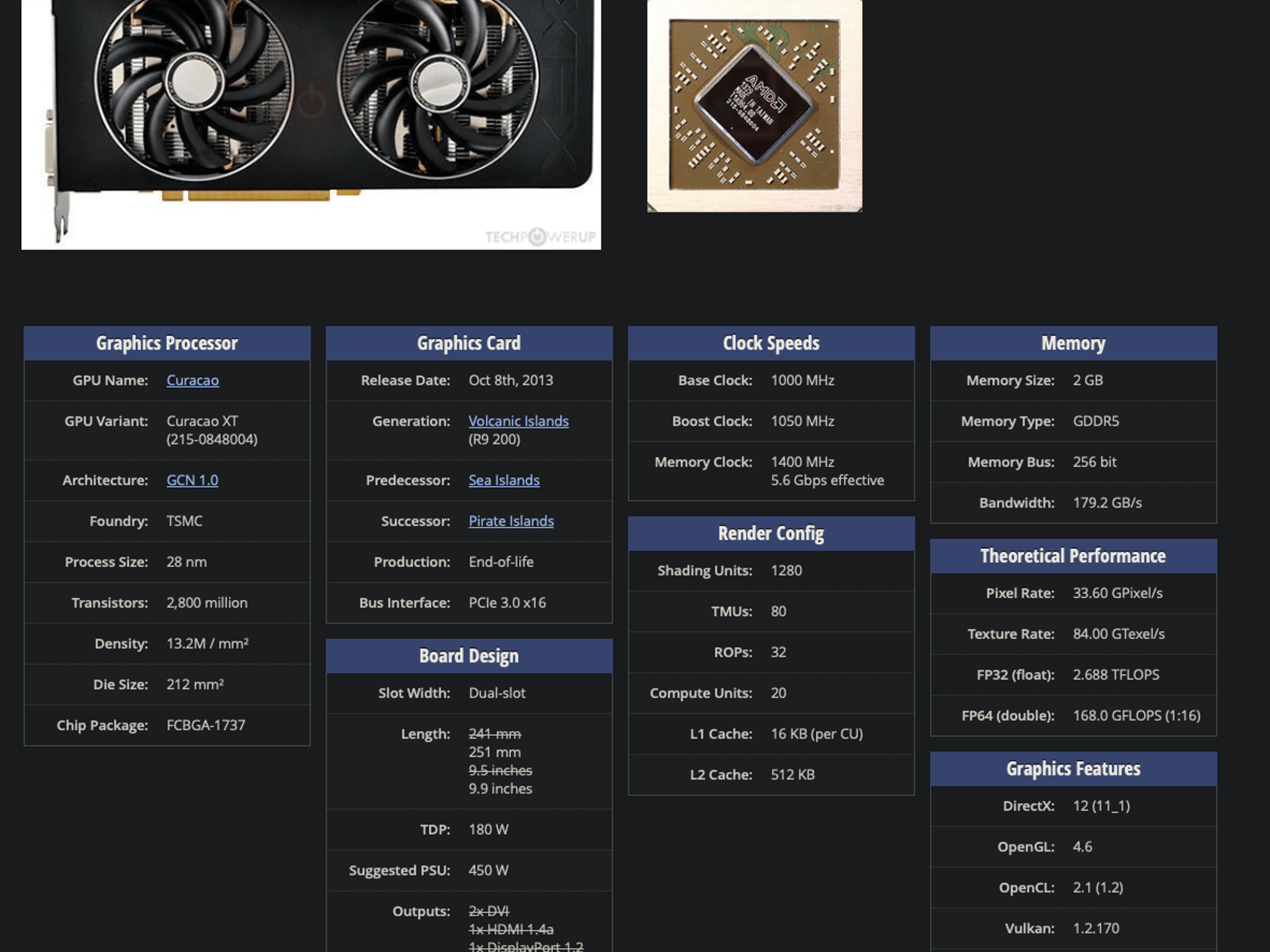1270x952 pixels.
Task: Click the OpenGL 4.6 value
Action: point(1082,847)
